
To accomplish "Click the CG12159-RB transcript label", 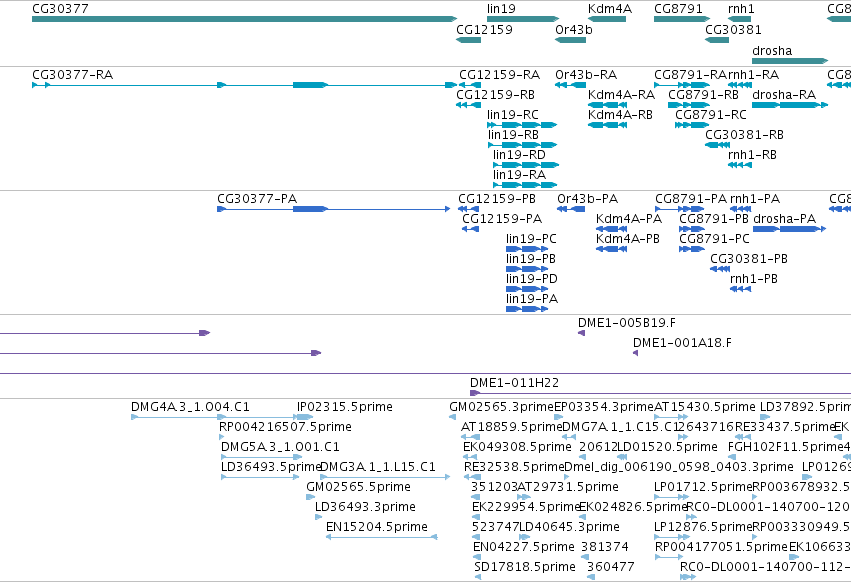I will tap(496, 94).
